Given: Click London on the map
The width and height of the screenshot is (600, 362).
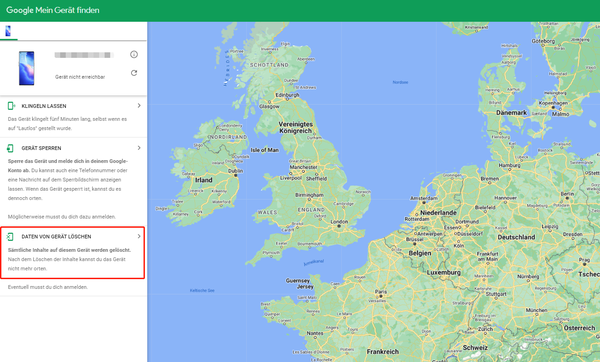Looking at the screenshot, I should (x=339, y=222).
